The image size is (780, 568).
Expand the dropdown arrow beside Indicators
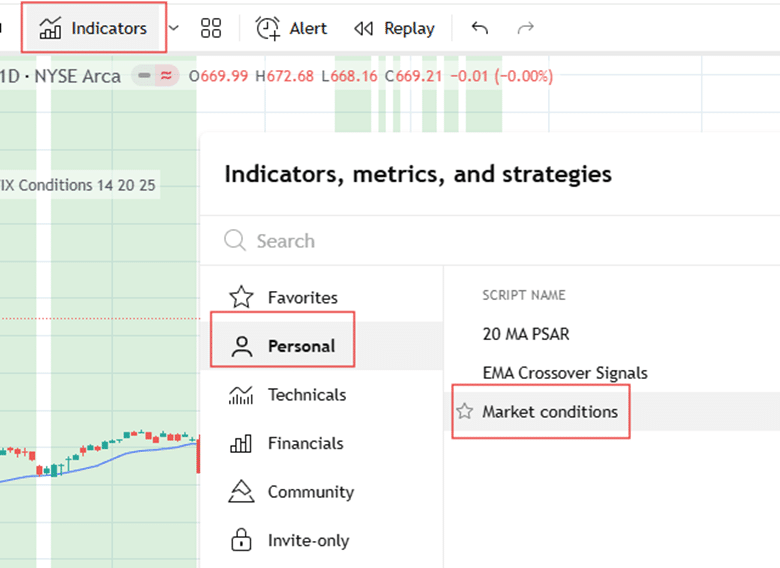pyautogui.click(x=173, y=28)
